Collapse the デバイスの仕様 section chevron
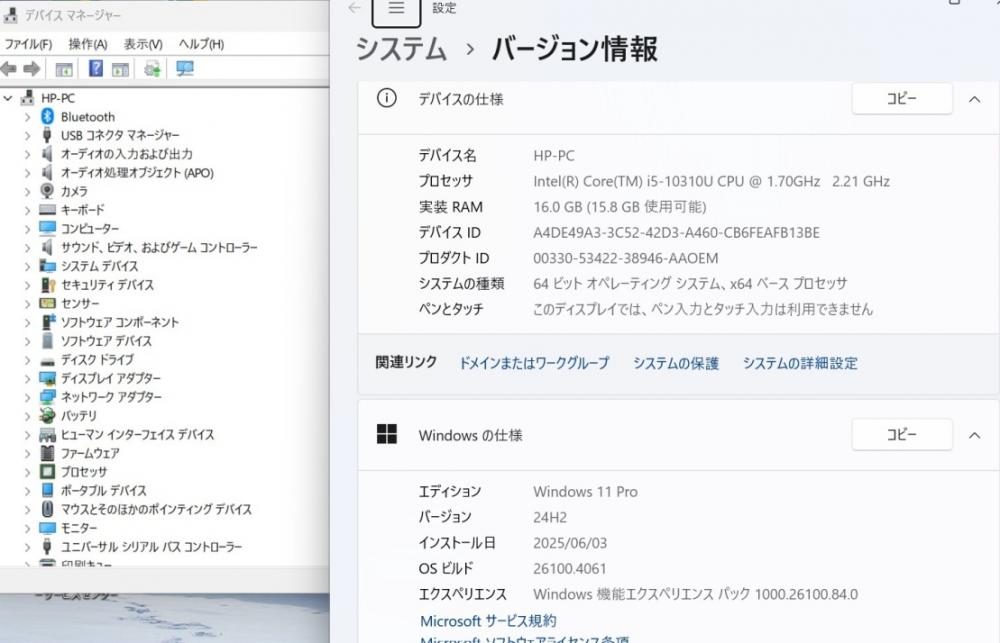The height and width of the screenshot is (643, 1000). 974,99
